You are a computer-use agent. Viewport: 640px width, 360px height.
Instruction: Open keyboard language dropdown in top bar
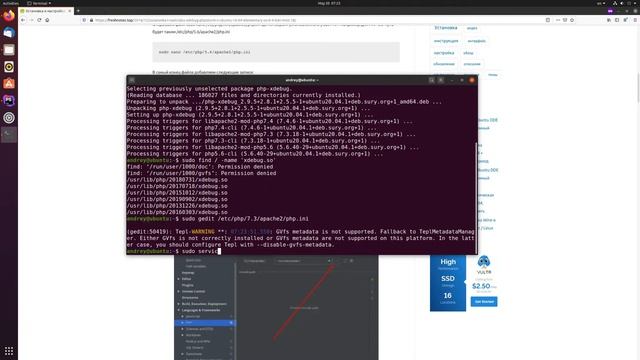(x=601, y=3)
